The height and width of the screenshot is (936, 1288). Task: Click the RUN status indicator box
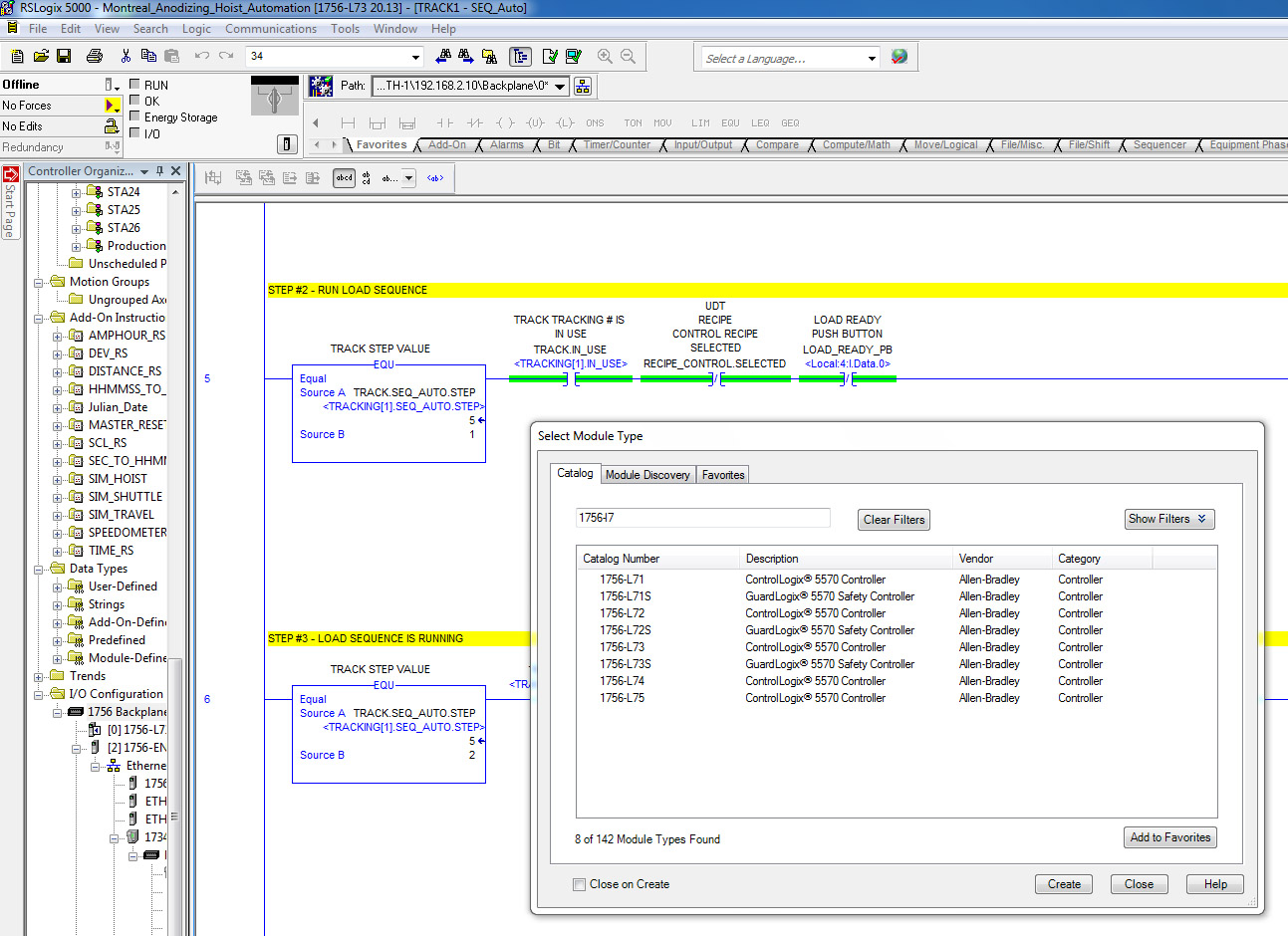[x=134, y=85]
